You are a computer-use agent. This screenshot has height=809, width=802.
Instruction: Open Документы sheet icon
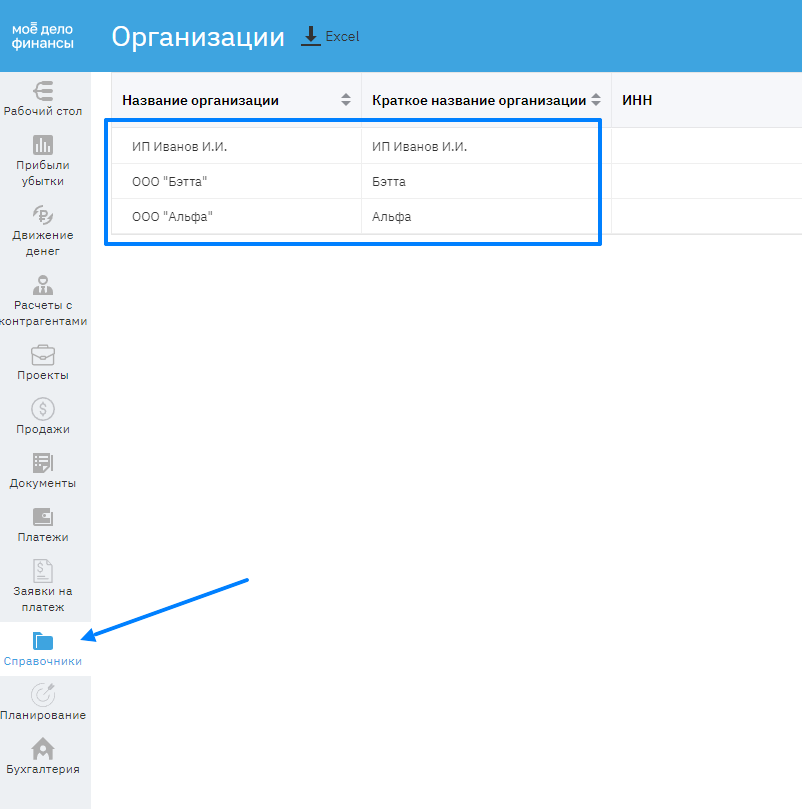coord(43,463)
